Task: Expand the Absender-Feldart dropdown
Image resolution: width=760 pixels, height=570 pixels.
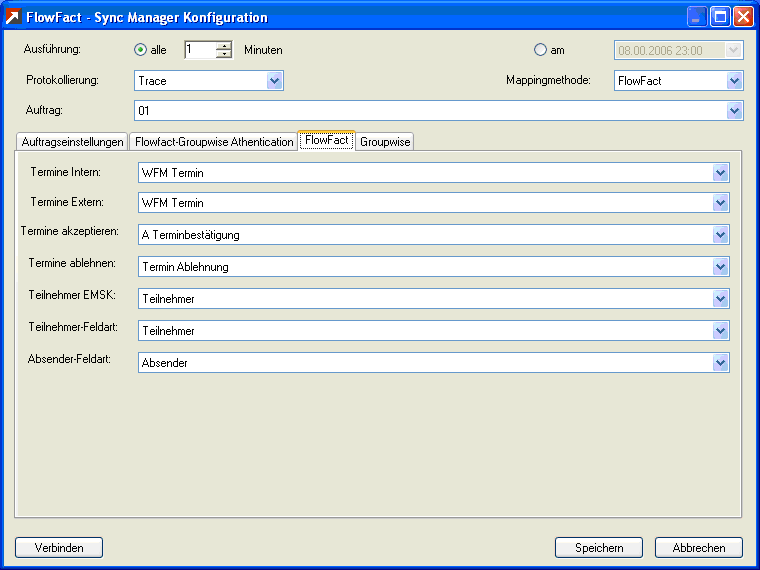Action: click(x=720, y=363)
